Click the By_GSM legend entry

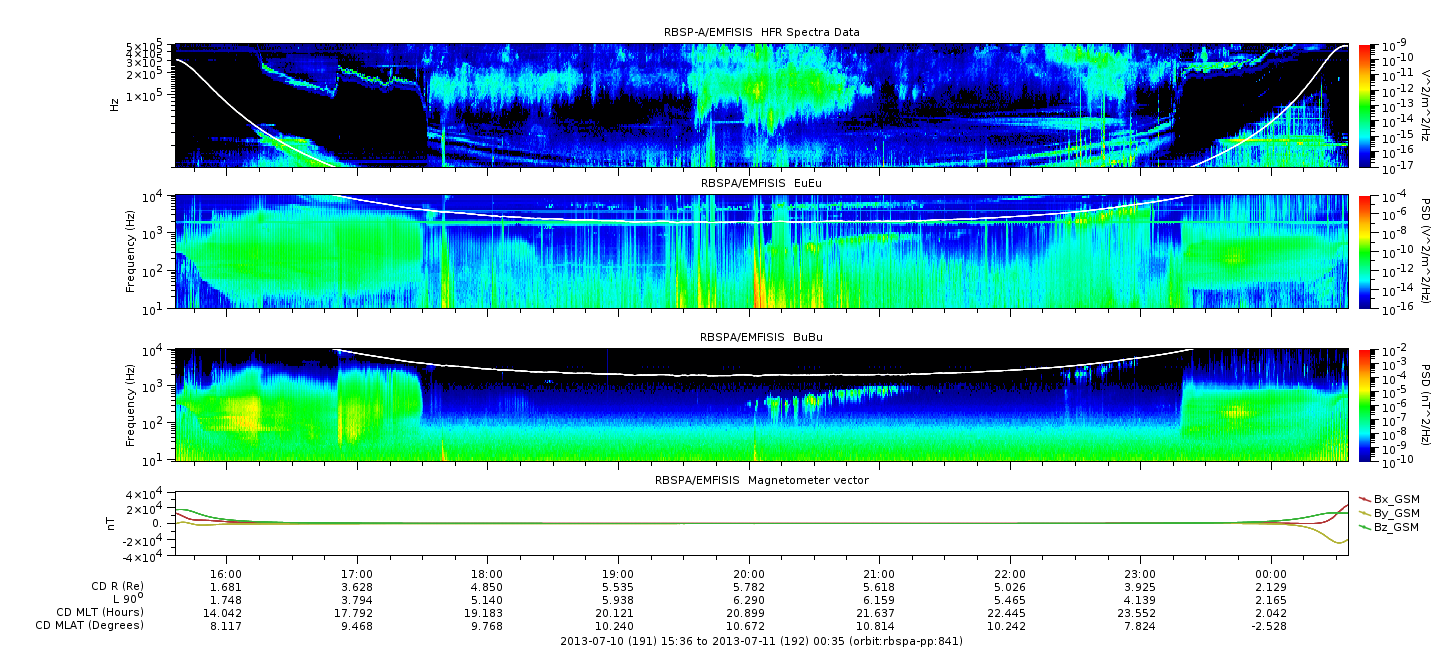tap(1388, 512)
